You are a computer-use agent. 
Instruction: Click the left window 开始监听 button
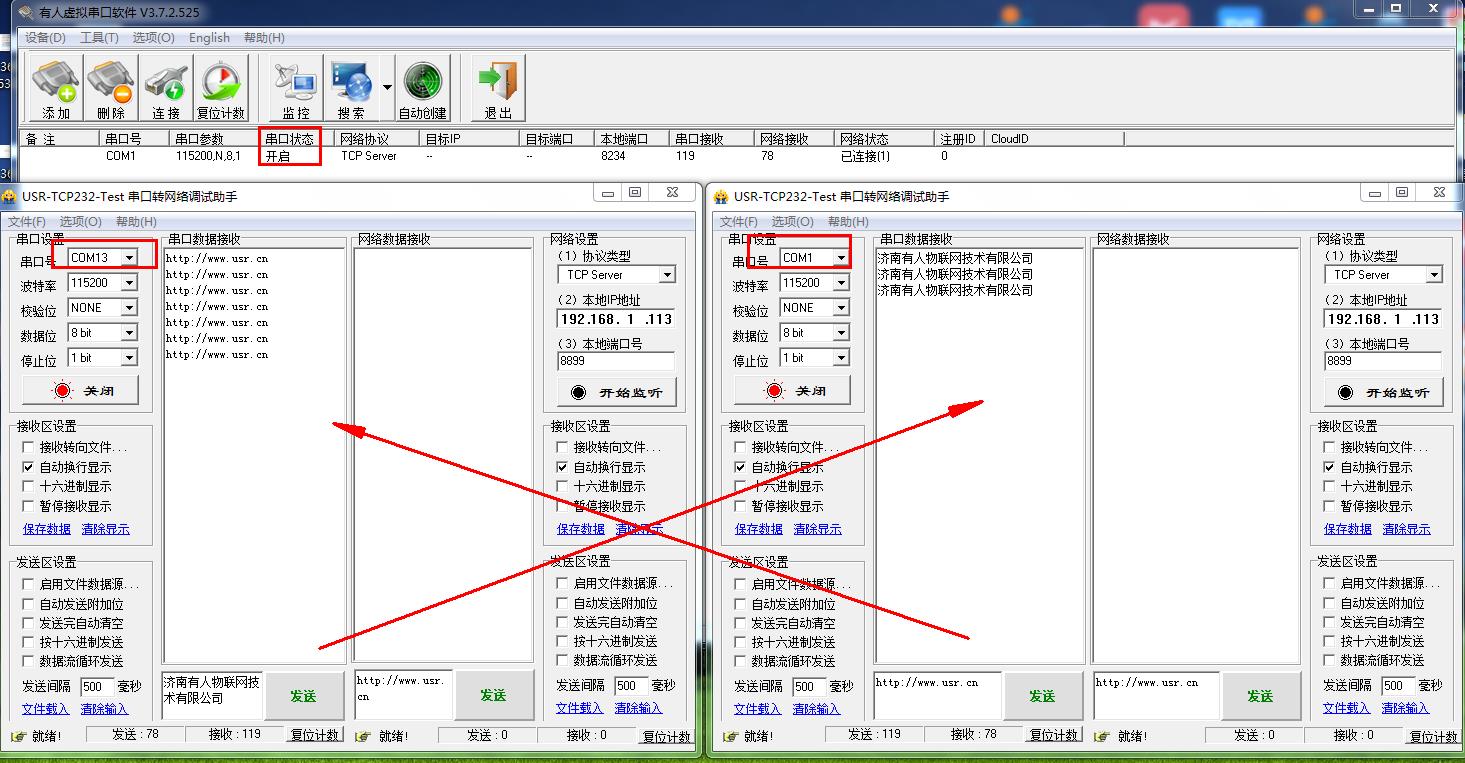617,393
